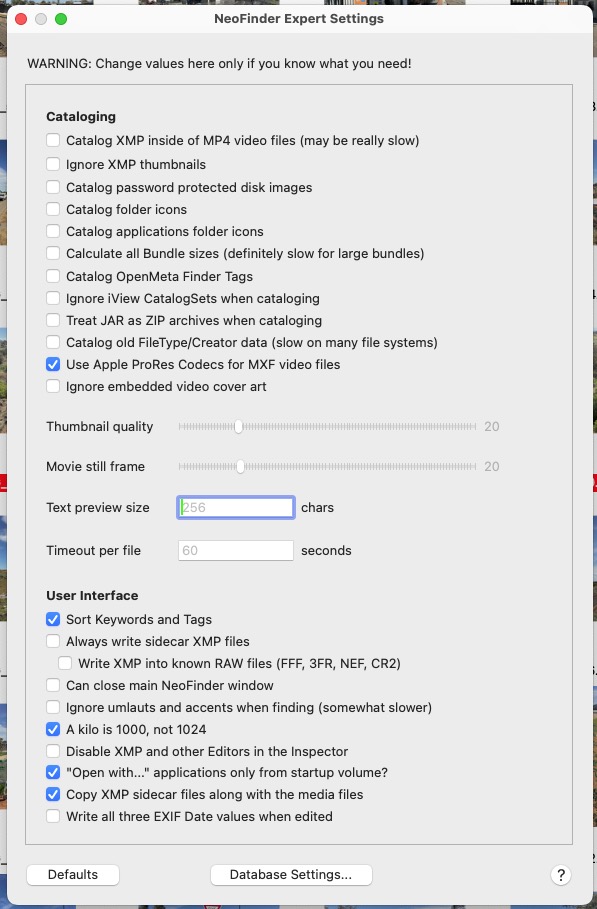Open Database Settings

coord(290,874)
